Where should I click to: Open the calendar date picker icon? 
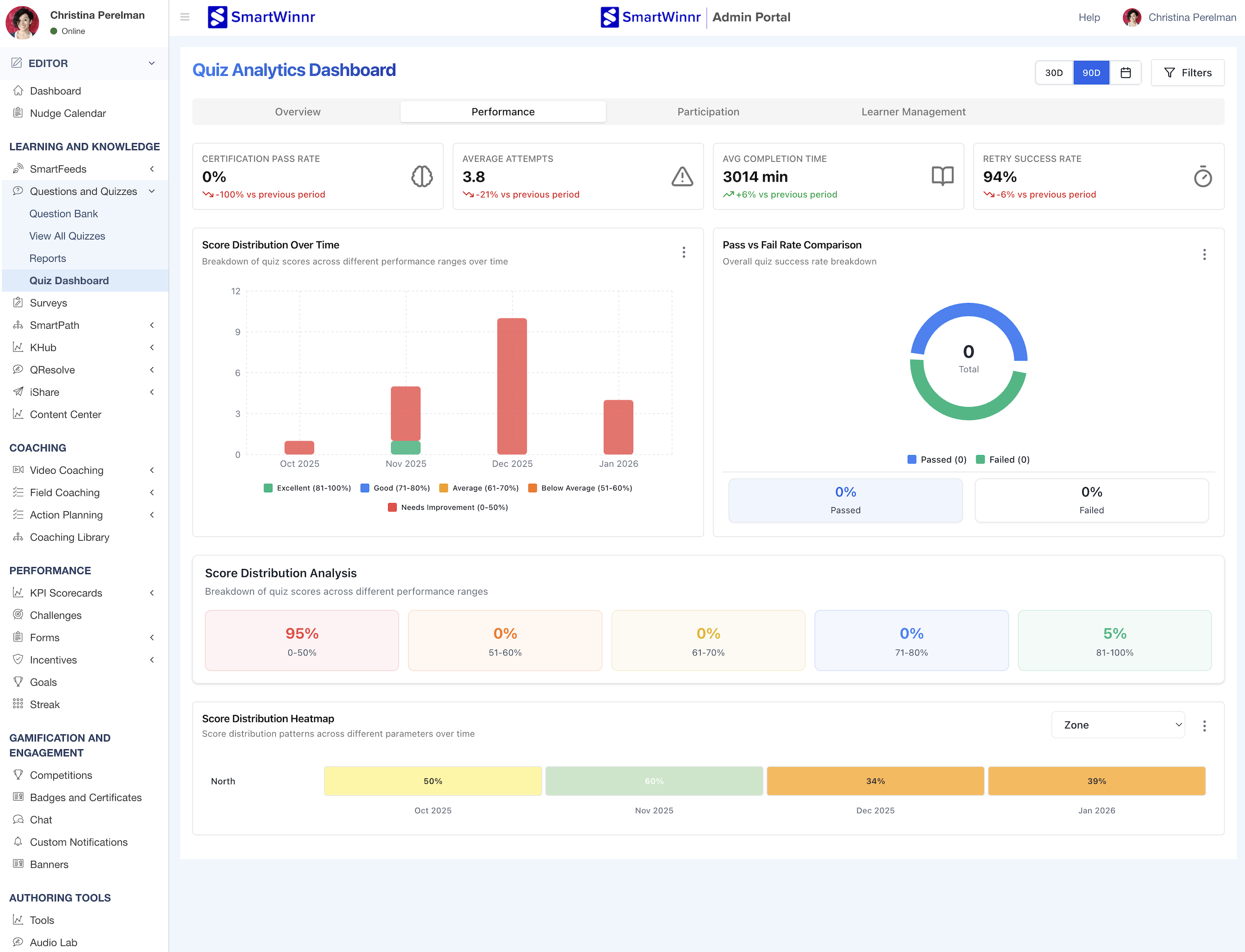point(1126,73)
